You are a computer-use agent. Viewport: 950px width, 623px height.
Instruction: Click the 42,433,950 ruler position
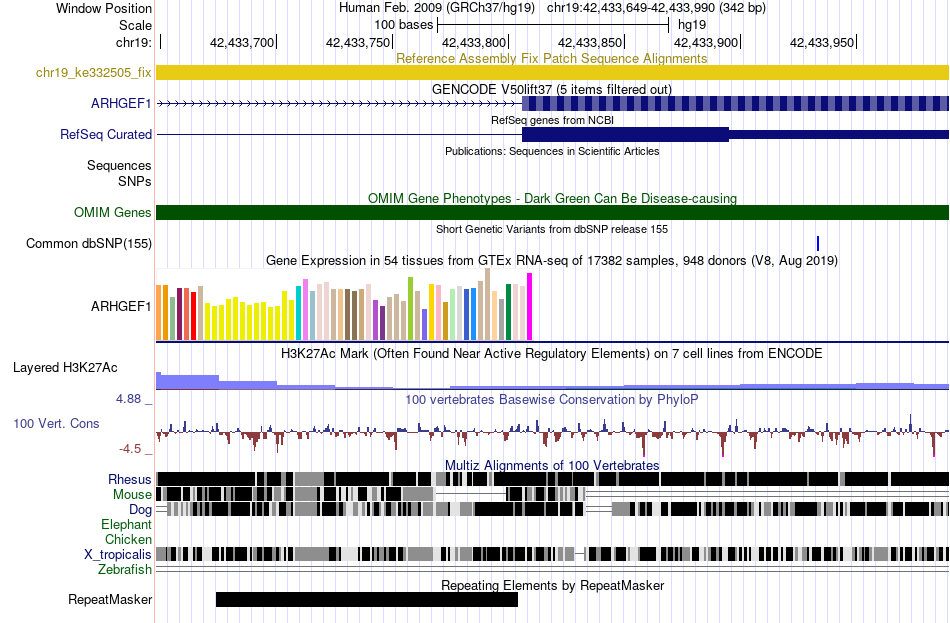(x=822, y=42)
